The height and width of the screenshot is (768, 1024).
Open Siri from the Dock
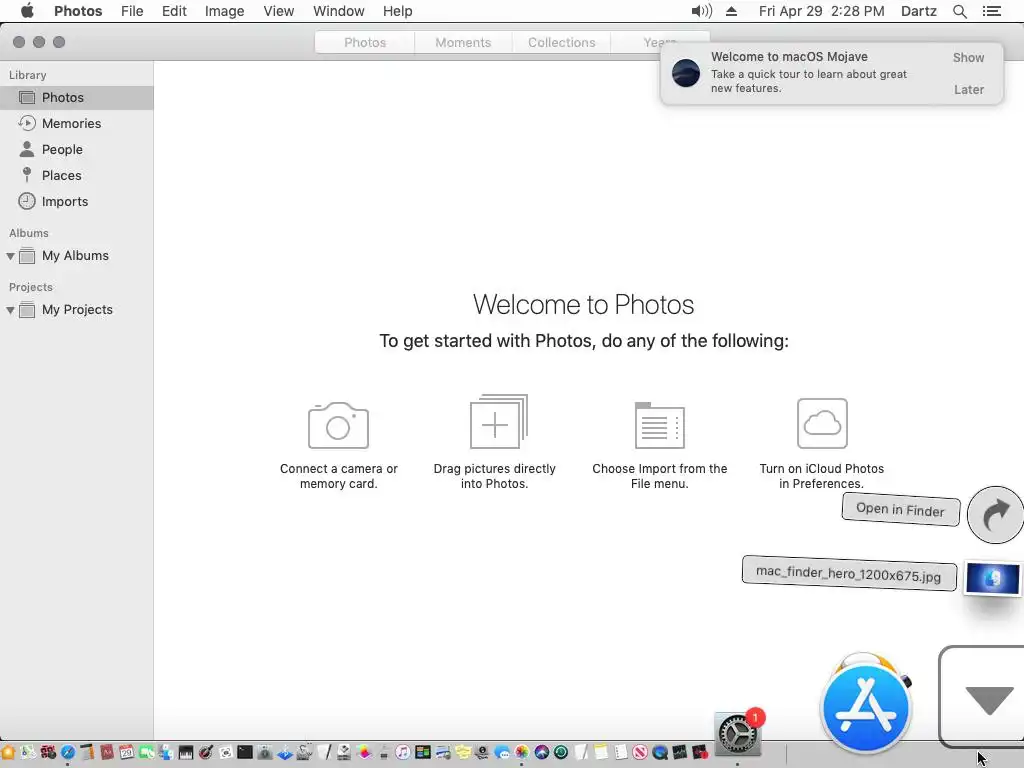click(x=541, y=752)
